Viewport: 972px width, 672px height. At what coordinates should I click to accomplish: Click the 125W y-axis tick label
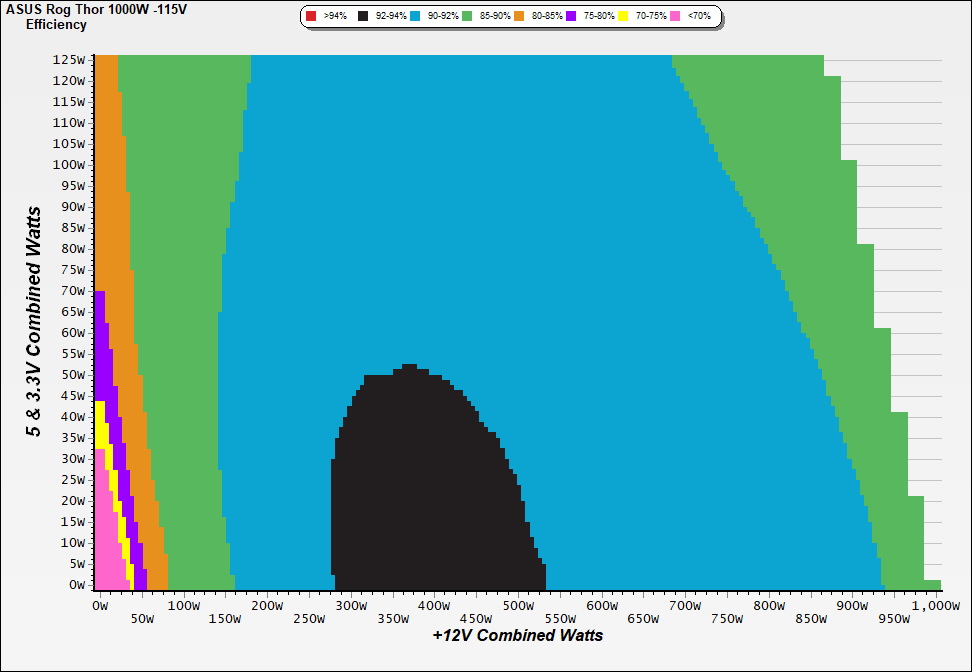69,59
